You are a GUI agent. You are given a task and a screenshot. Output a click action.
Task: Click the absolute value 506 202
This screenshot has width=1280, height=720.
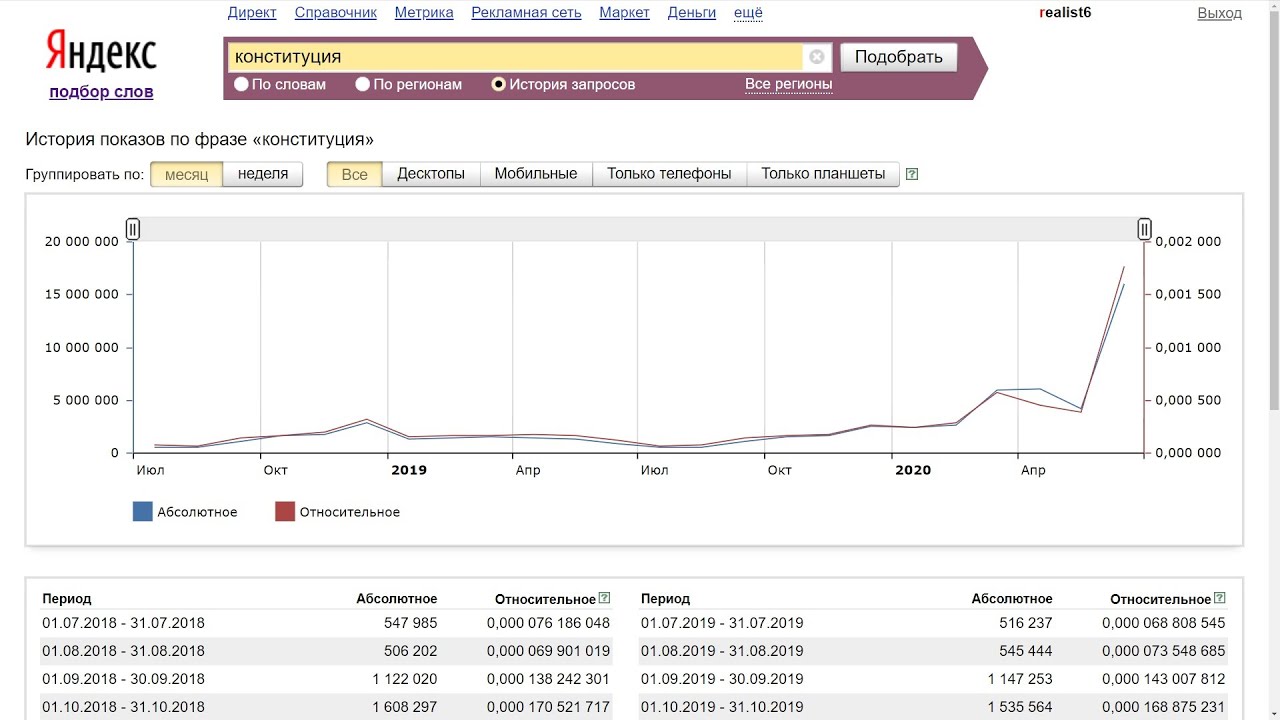(410, 651)
